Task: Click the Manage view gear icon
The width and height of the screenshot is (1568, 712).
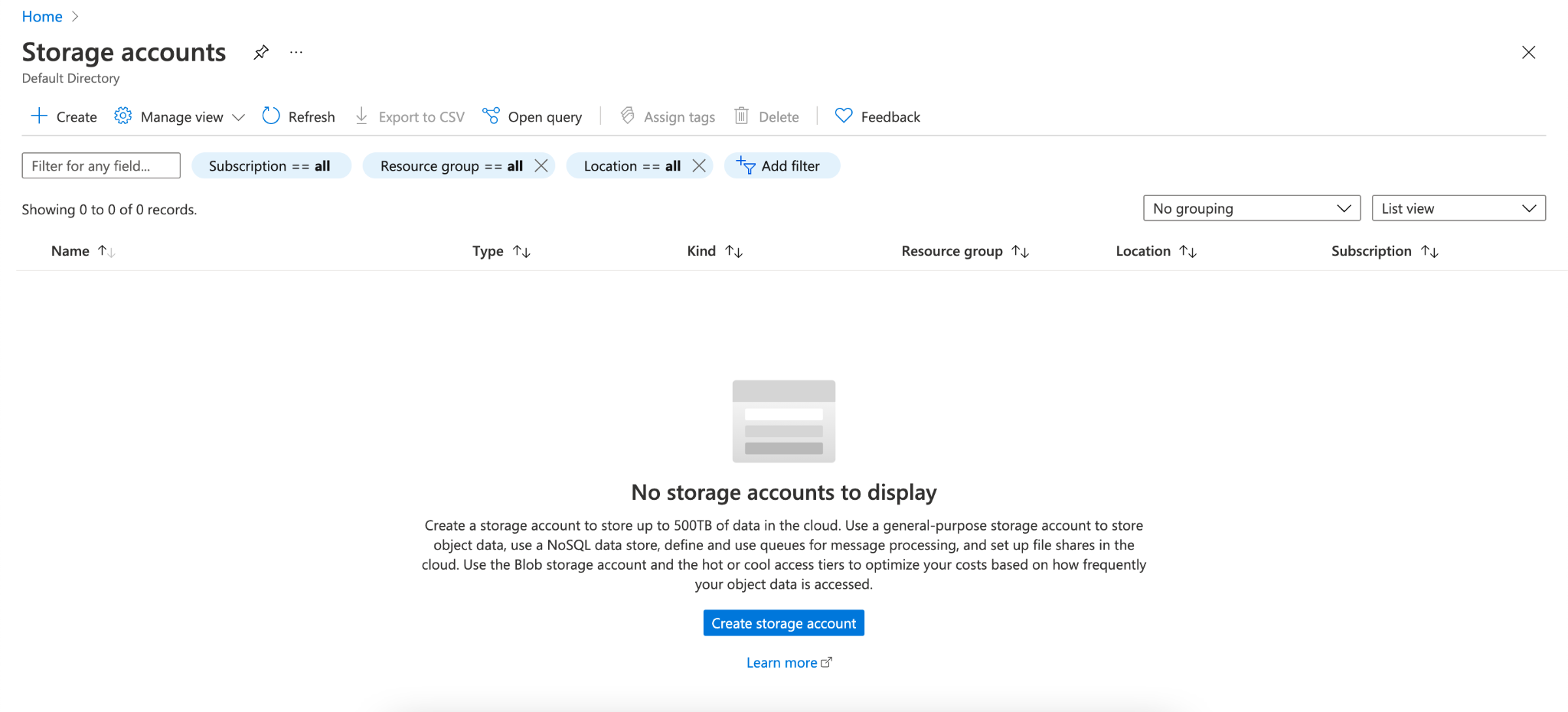Action: (x=122, y=116)
